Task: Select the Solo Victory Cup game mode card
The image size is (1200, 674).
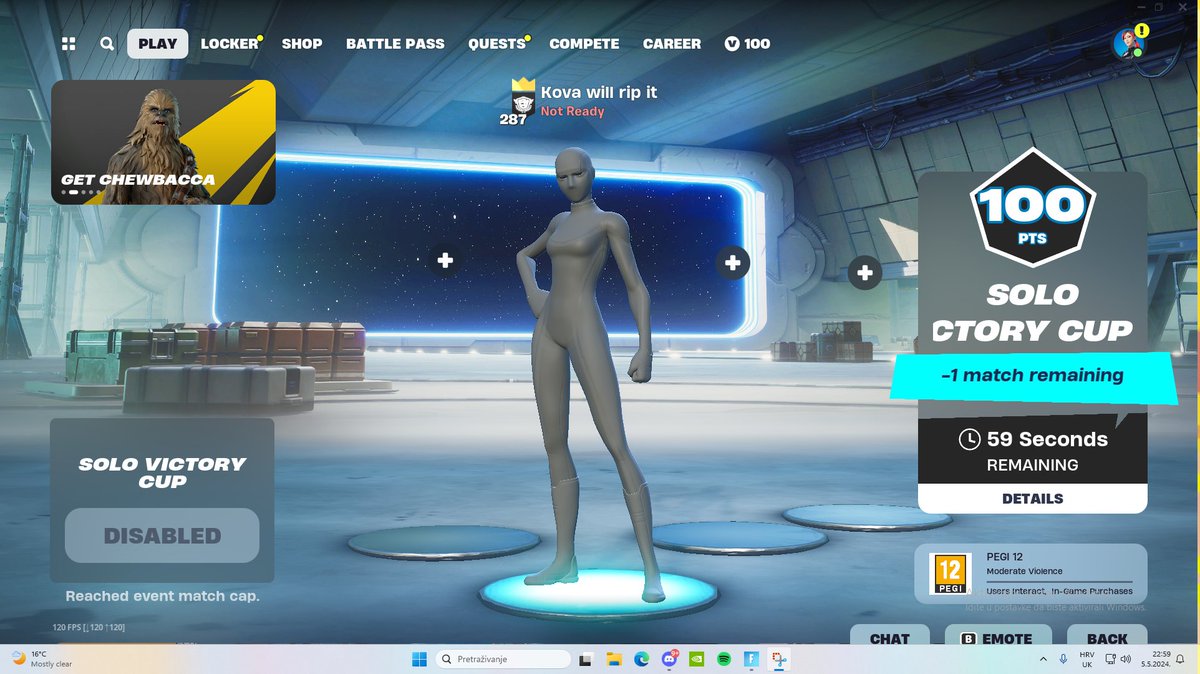Action: pos(162,500)
